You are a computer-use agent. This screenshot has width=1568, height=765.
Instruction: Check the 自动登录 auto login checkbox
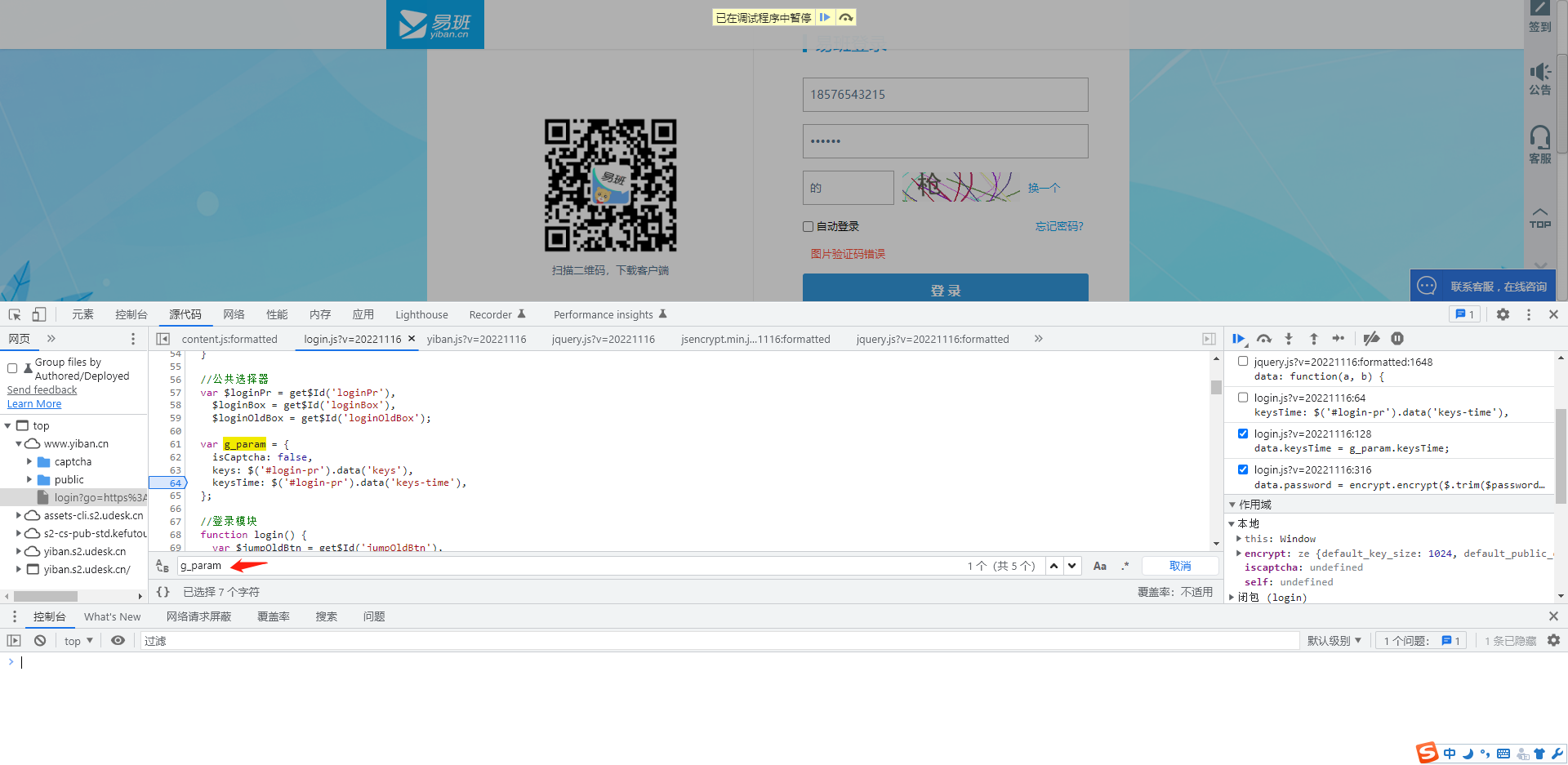tap(808, 227)
